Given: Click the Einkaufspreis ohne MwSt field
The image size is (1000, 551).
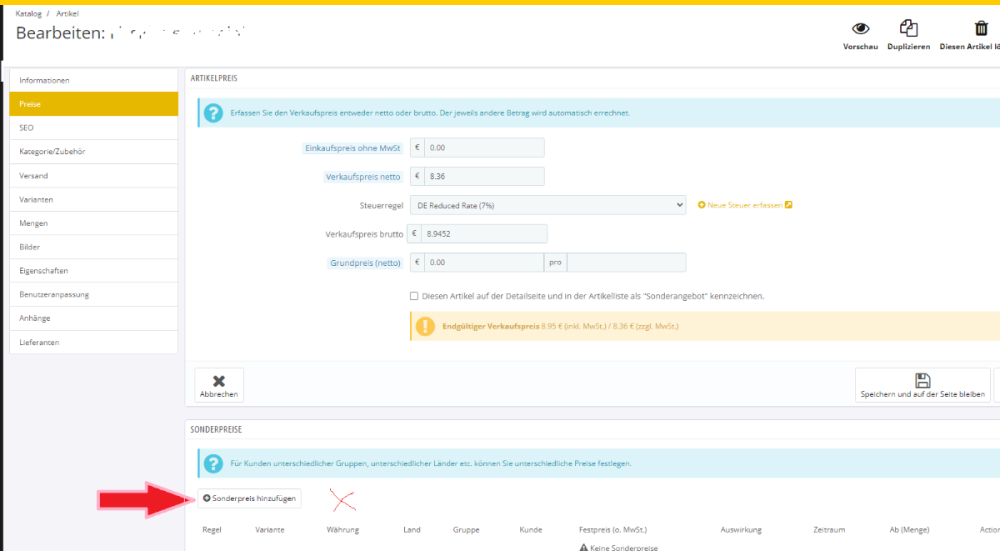Looking at the screenshot, I should coord(484,148).
